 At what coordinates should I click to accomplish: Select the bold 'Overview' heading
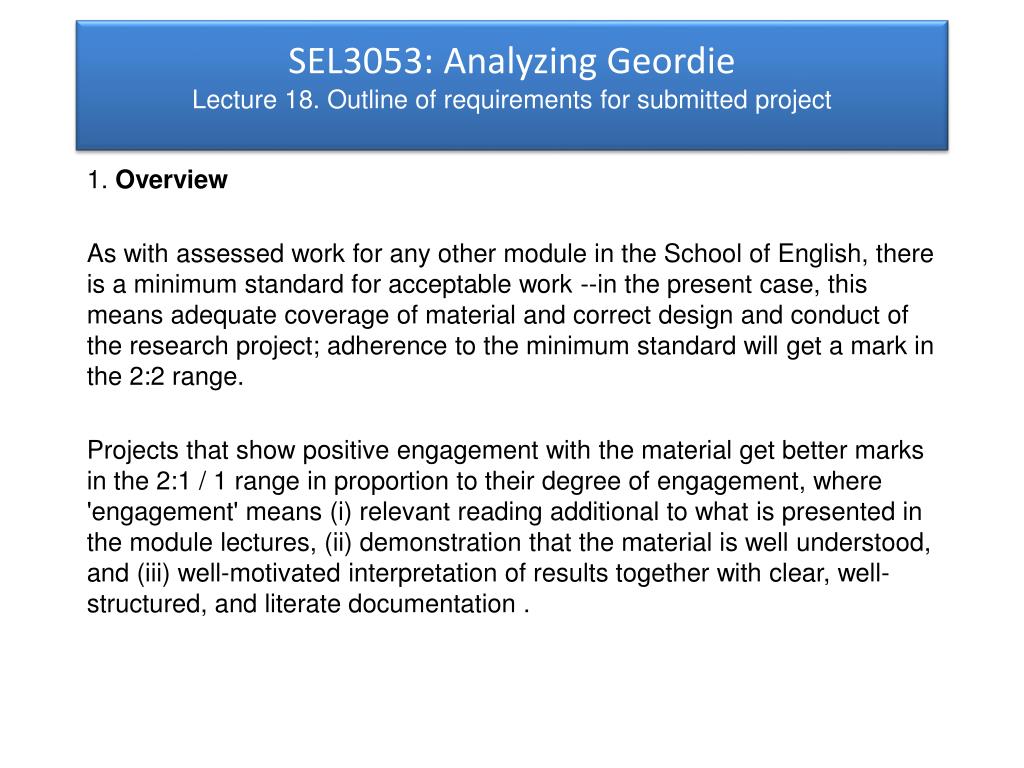(172, 180)
